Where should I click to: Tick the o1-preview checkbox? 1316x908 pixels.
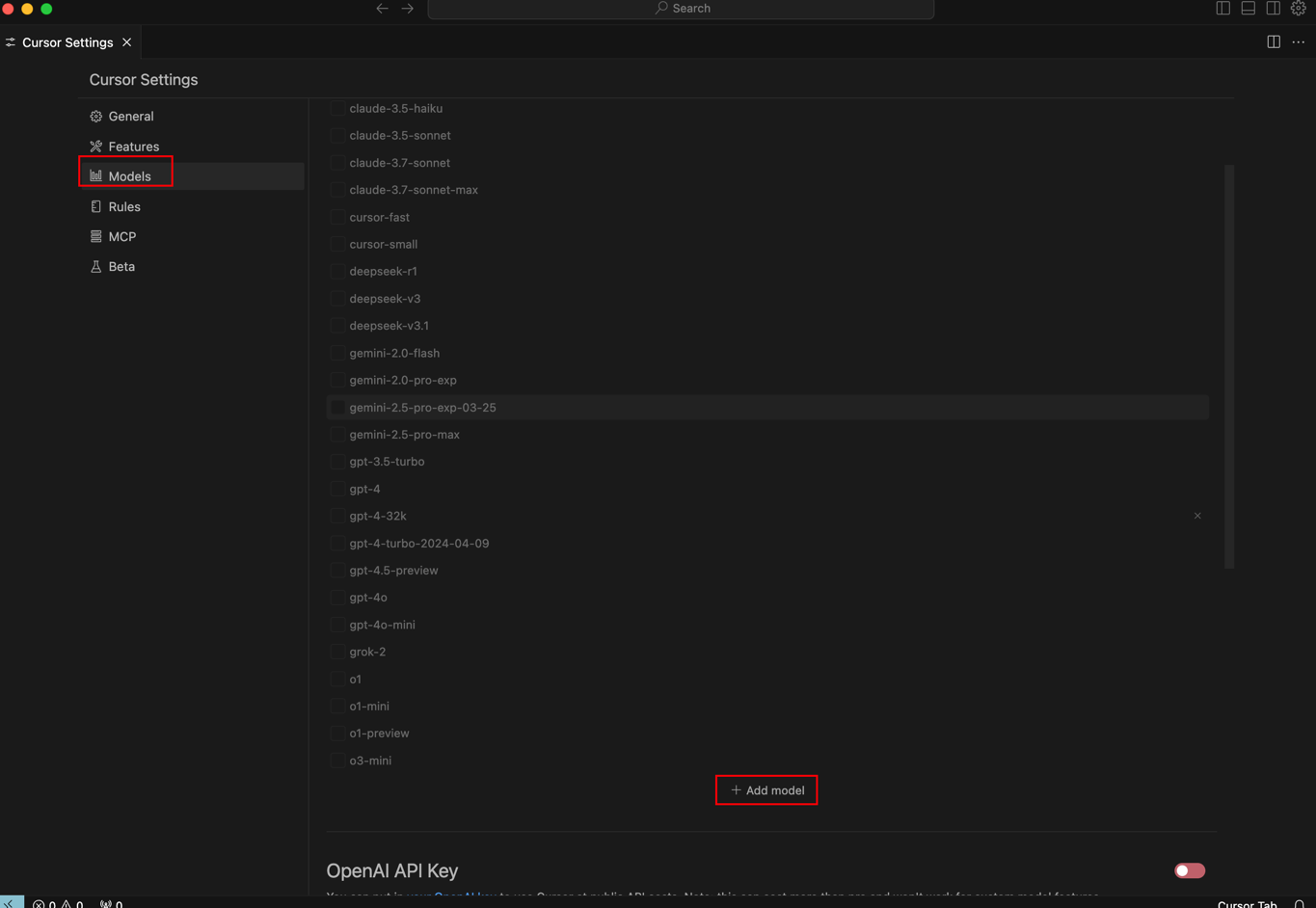pos(337,734)
